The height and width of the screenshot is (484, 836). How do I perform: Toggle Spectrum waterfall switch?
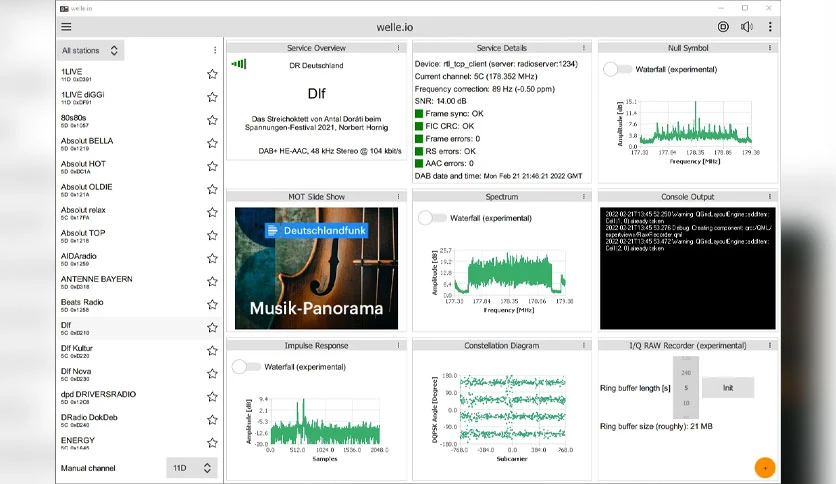(x=432, y=218)
